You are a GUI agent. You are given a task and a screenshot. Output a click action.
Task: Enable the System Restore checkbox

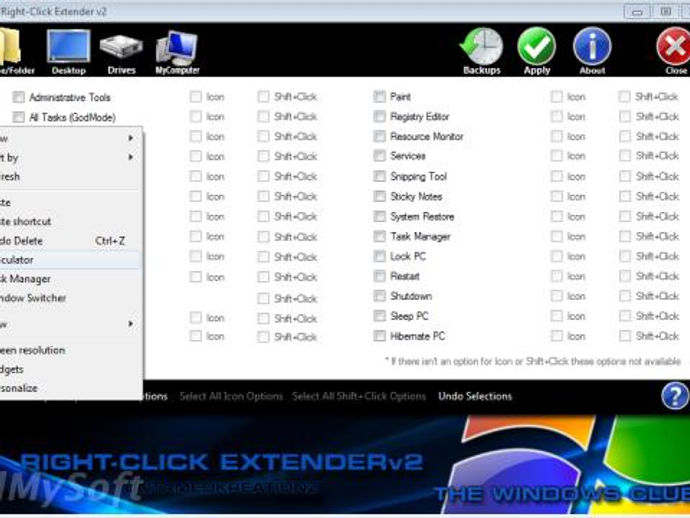pos(379,216)
